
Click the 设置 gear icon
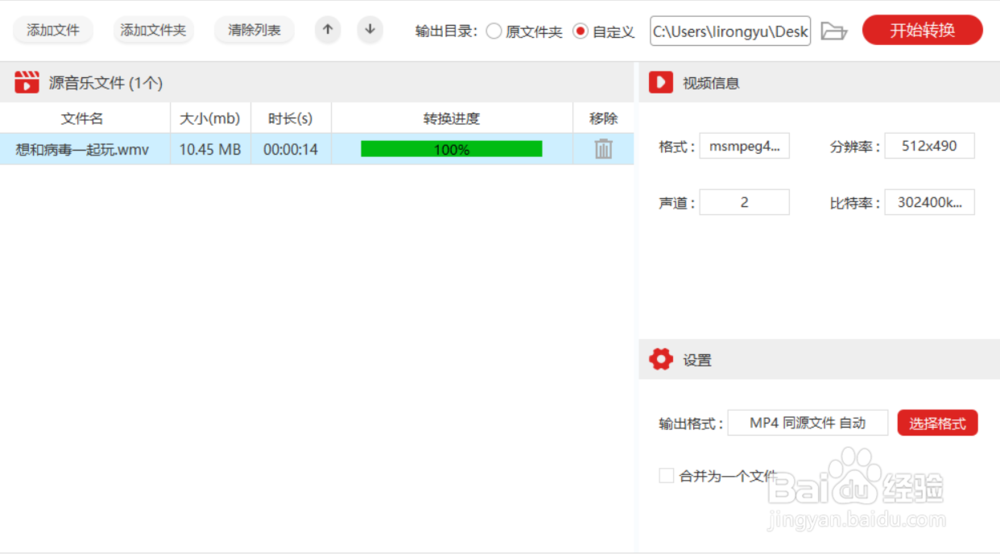pyautogui.click(x=661, y=360)
